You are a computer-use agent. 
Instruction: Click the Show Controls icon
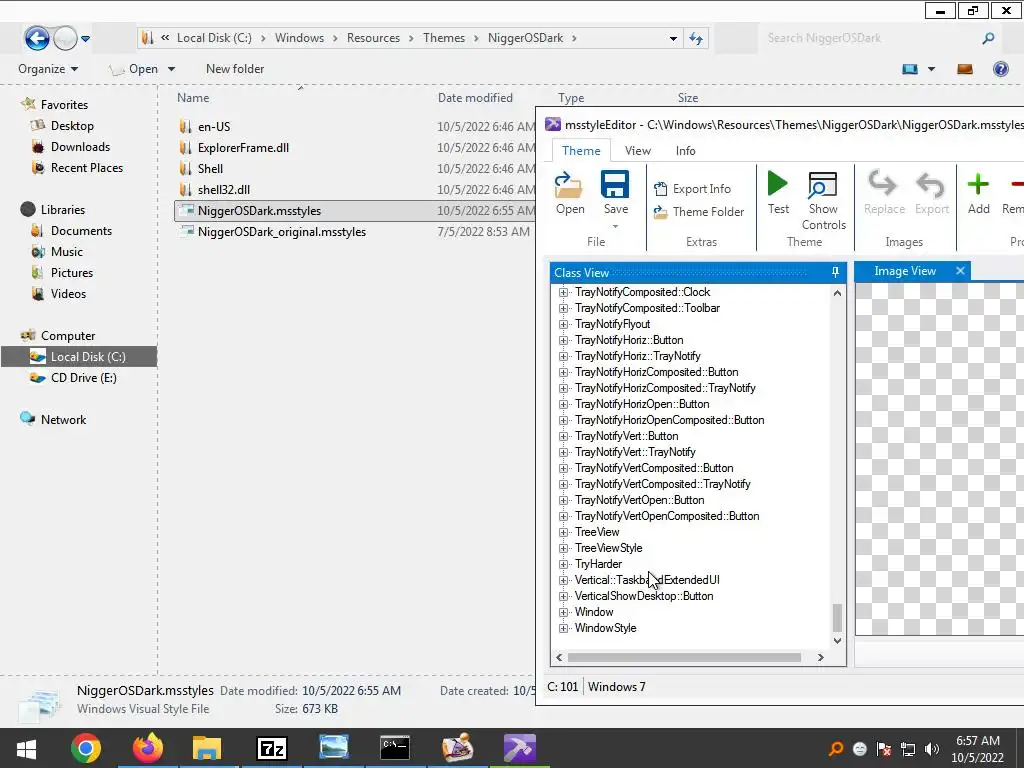(822, 185)
